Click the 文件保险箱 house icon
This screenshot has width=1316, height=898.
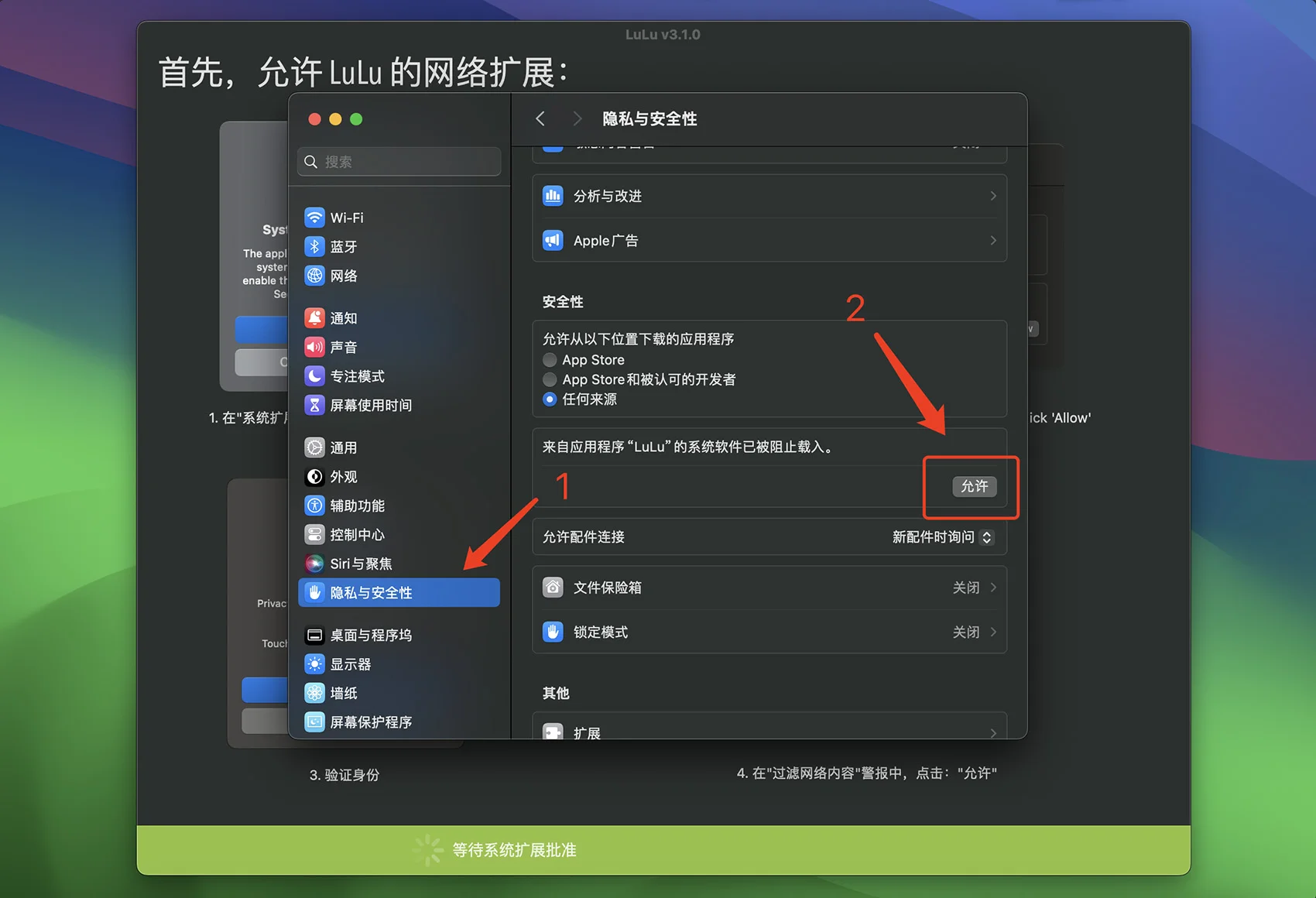(553, 588)
